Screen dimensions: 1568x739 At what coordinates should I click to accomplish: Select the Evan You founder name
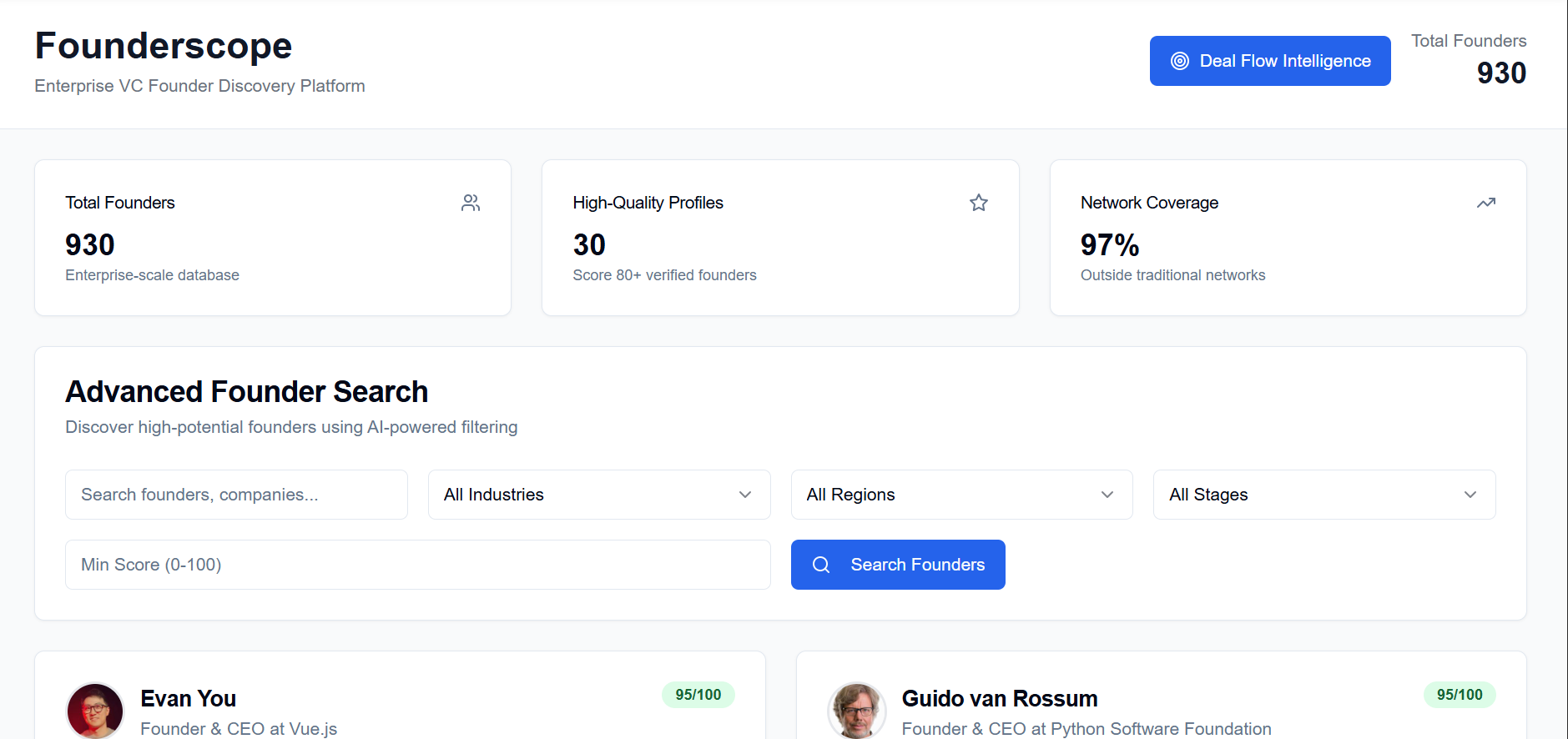pos(188,698)
